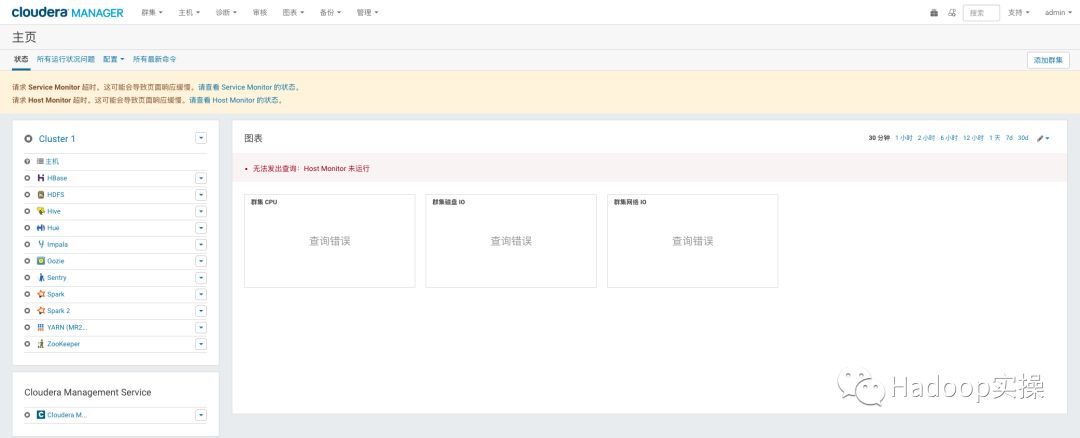Viewport: 1080px width, 438px height.
Task: Open running commands icon beside search box
Action: 952,12
